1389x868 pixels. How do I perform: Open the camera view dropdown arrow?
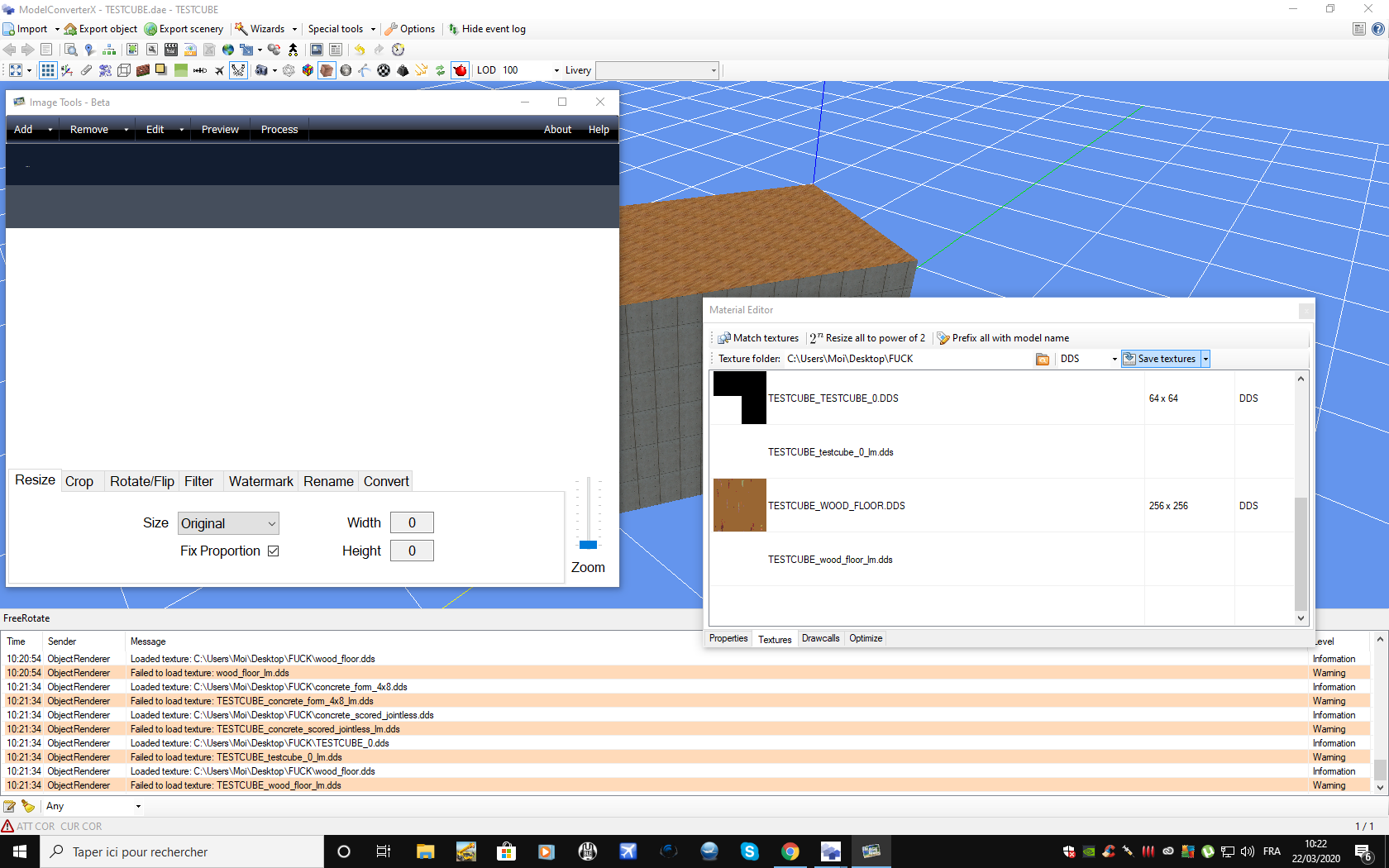click(274, 70)
